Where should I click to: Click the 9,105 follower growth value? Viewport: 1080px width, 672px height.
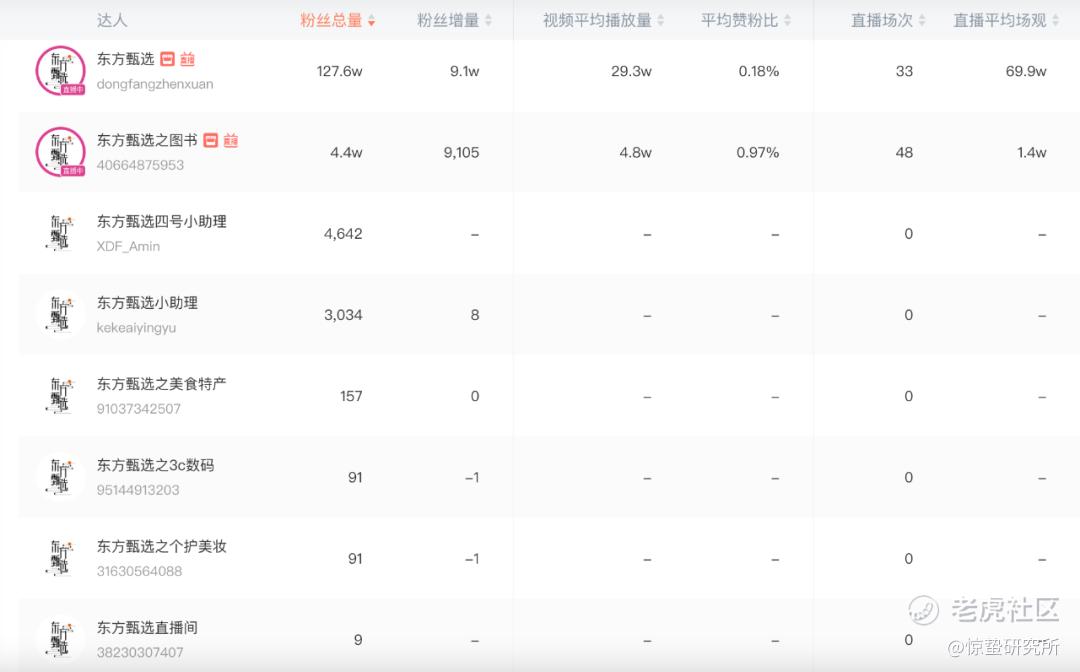pyautogui.click(x=461, y=152)
